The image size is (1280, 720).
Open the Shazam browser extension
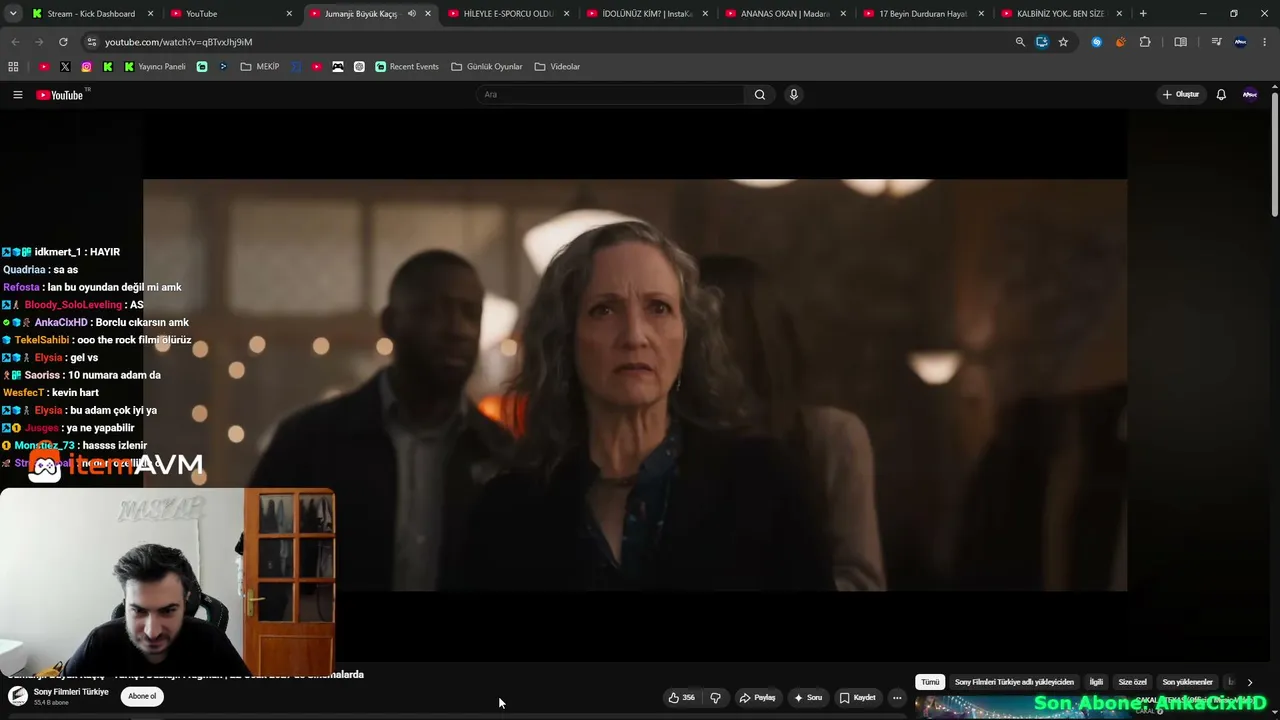[x=1097, y=42]
